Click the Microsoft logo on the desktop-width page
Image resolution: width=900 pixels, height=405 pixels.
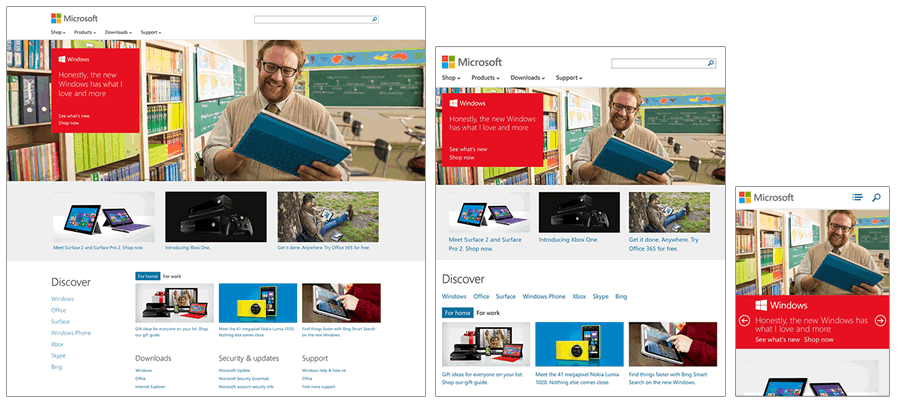point(74,18)
